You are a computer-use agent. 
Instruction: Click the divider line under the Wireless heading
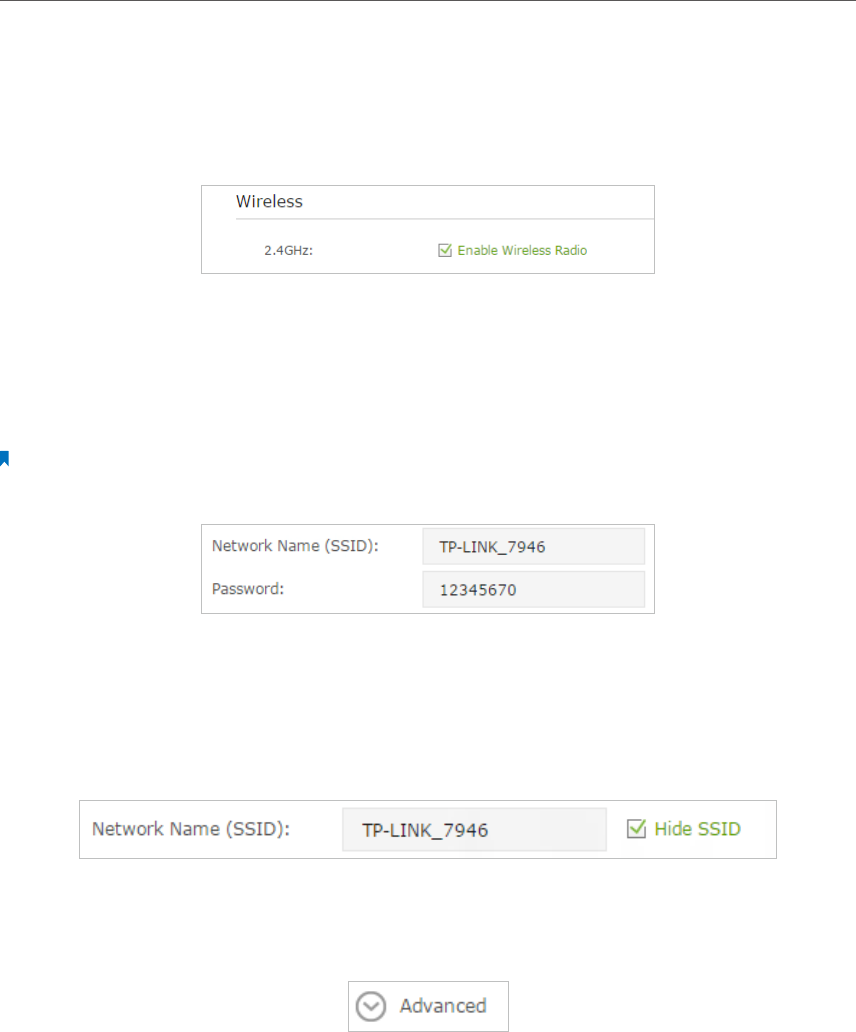[445, 219]
